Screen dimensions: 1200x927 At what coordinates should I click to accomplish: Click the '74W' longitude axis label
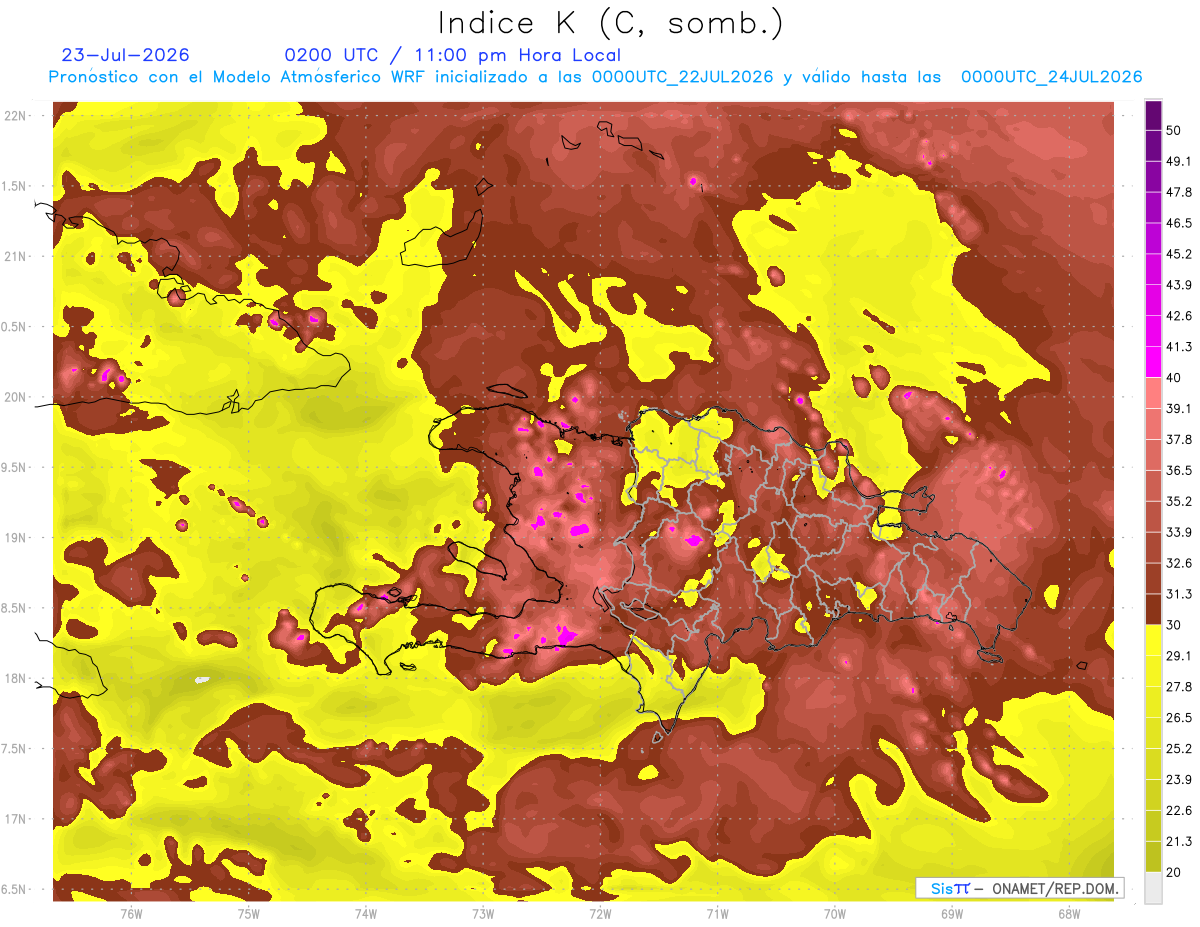coord(366,914)
